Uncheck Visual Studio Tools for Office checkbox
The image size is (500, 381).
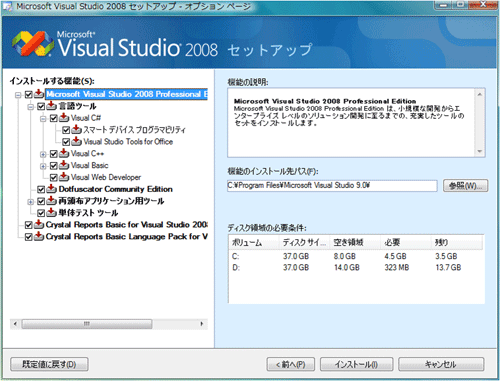click(66, 142)
